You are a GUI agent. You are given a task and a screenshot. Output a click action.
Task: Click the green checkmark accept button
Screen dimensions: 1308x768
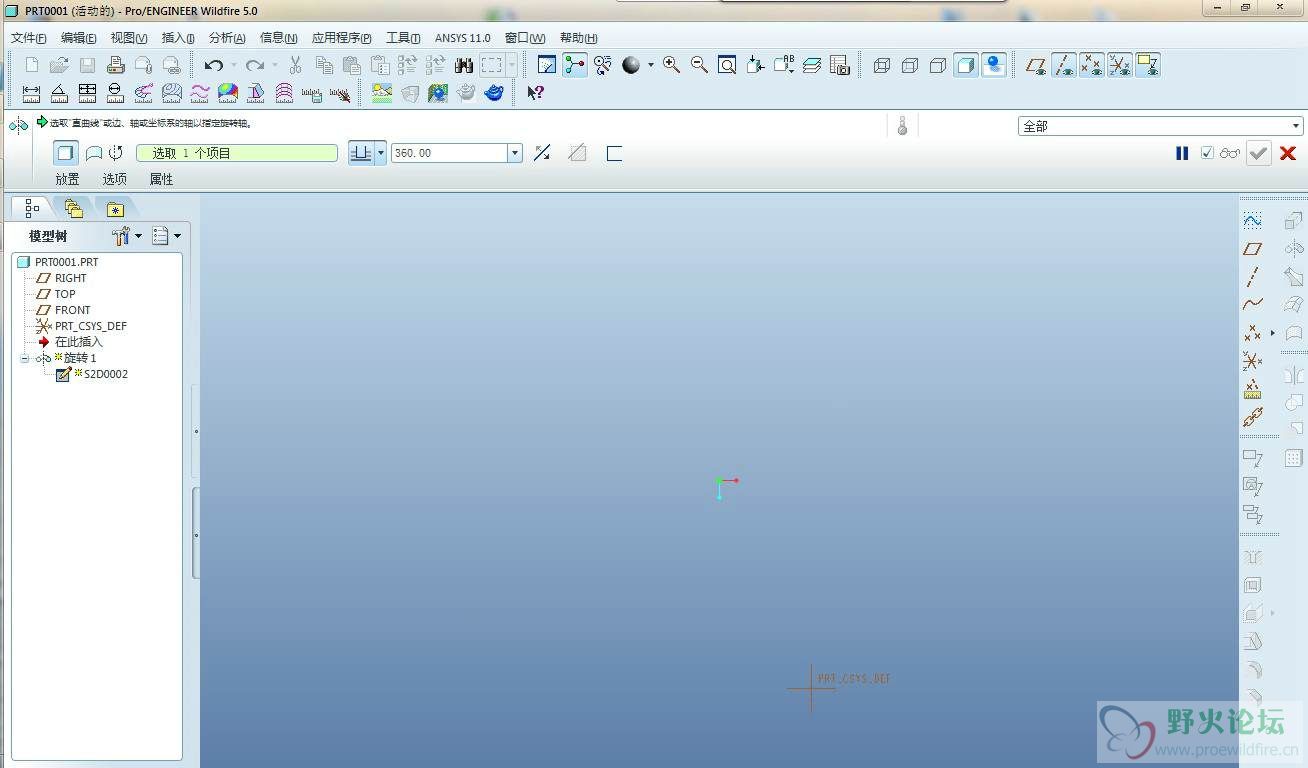(1258, 153)
